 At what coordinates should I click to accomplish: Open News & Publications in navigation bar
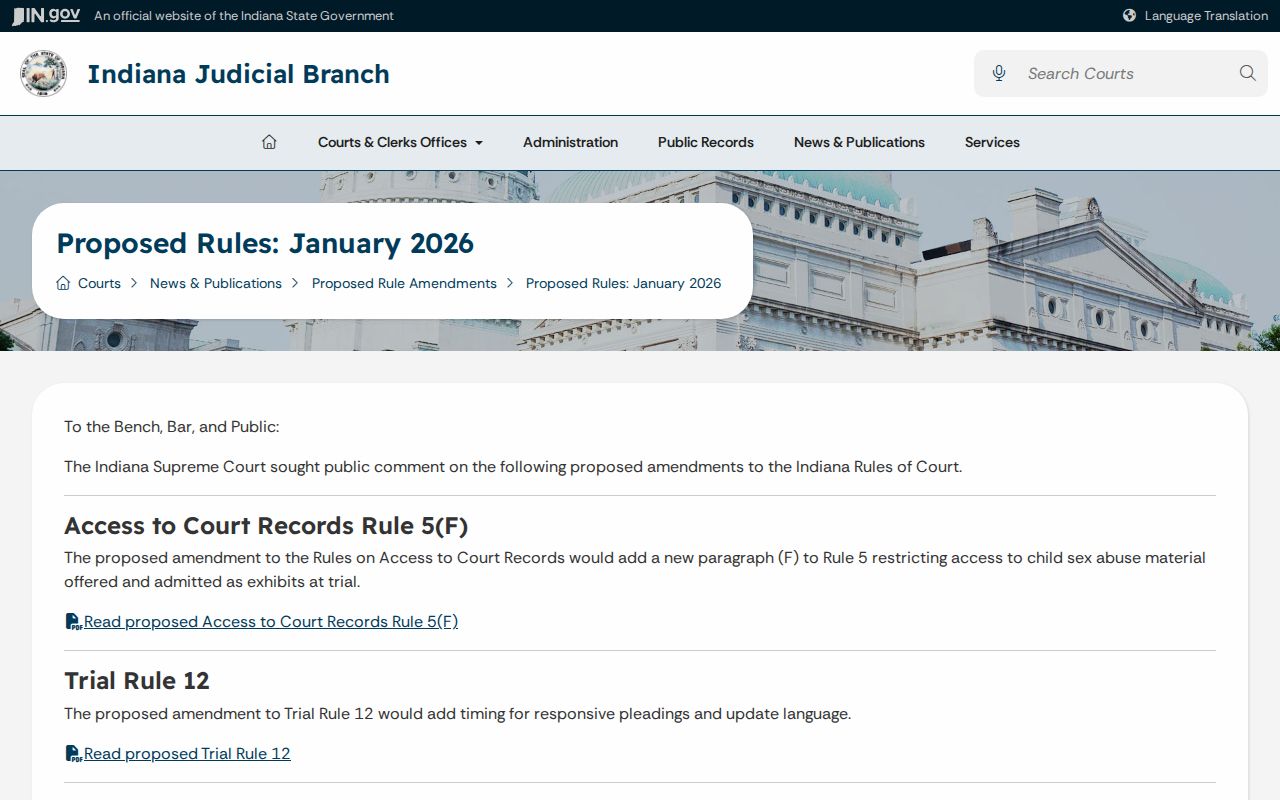(859, 142)
